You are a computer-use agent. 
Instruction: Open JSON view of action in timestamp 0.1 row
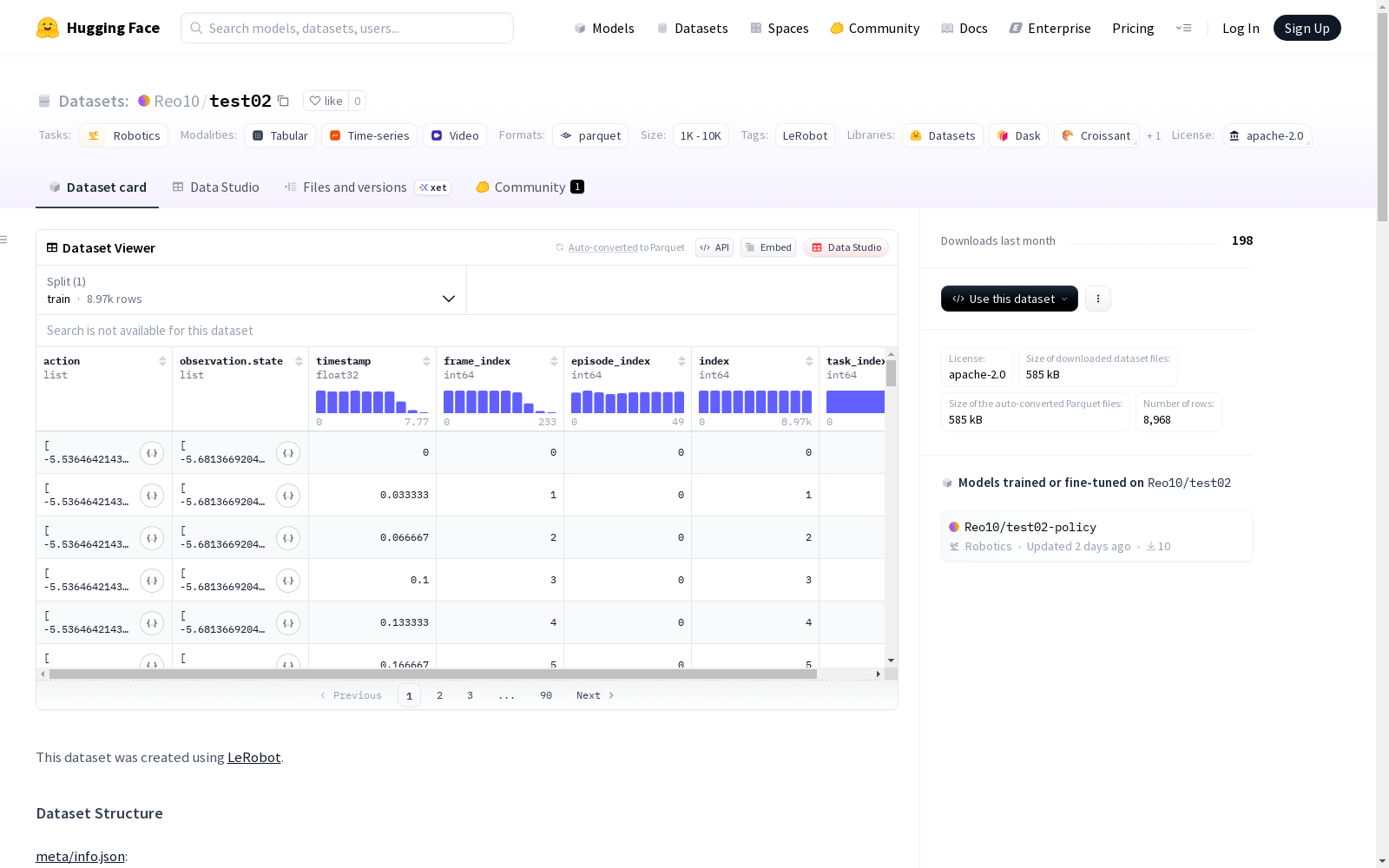coord(152,581)
